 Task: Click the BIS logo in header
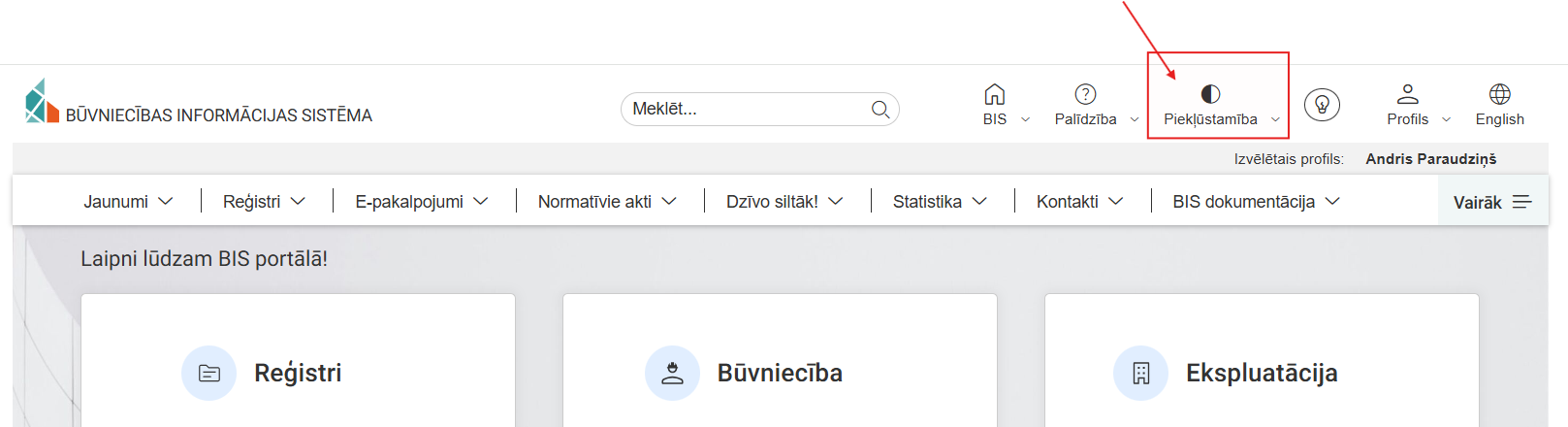(x=43, y=102)
